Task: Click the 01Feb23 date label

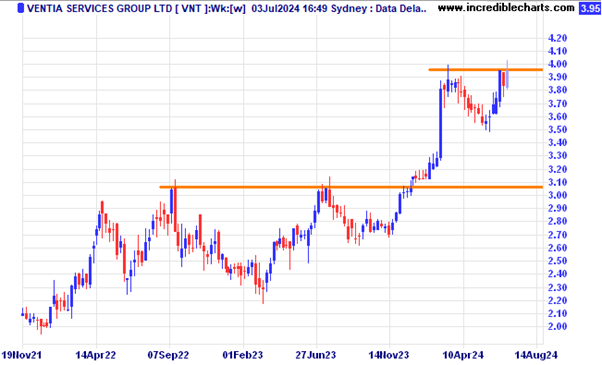Action: click(243, 355)
